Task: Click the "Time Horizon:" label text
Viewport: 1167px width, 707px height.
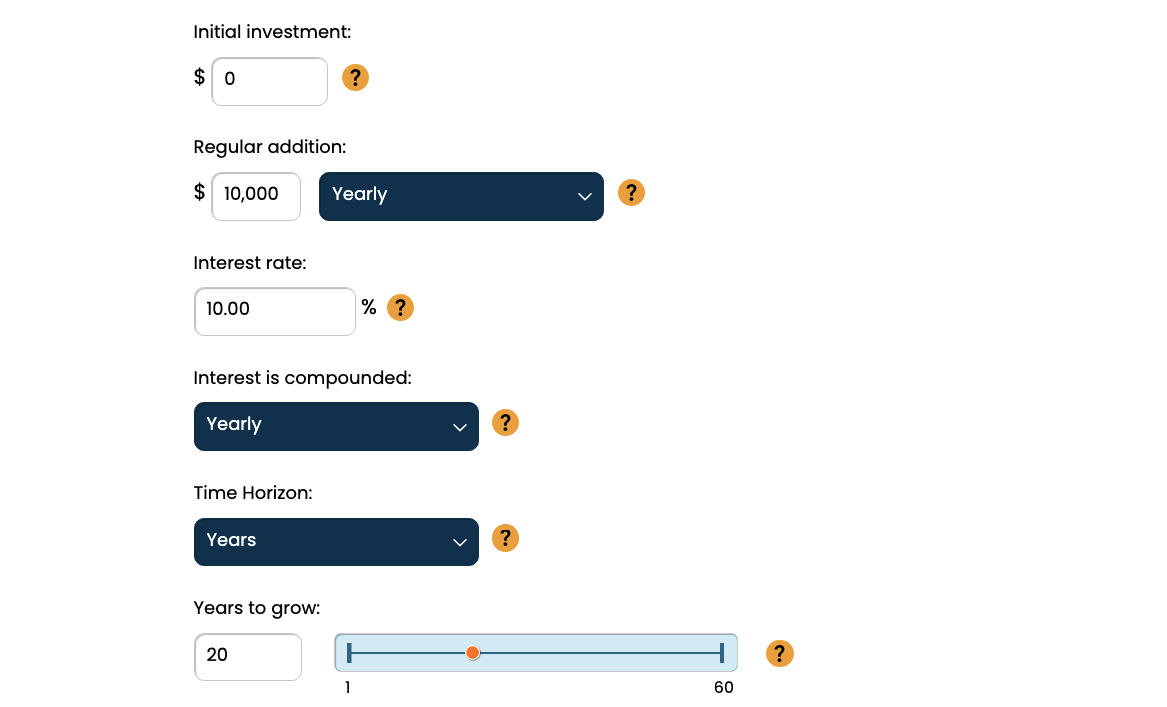Action: 253,493
